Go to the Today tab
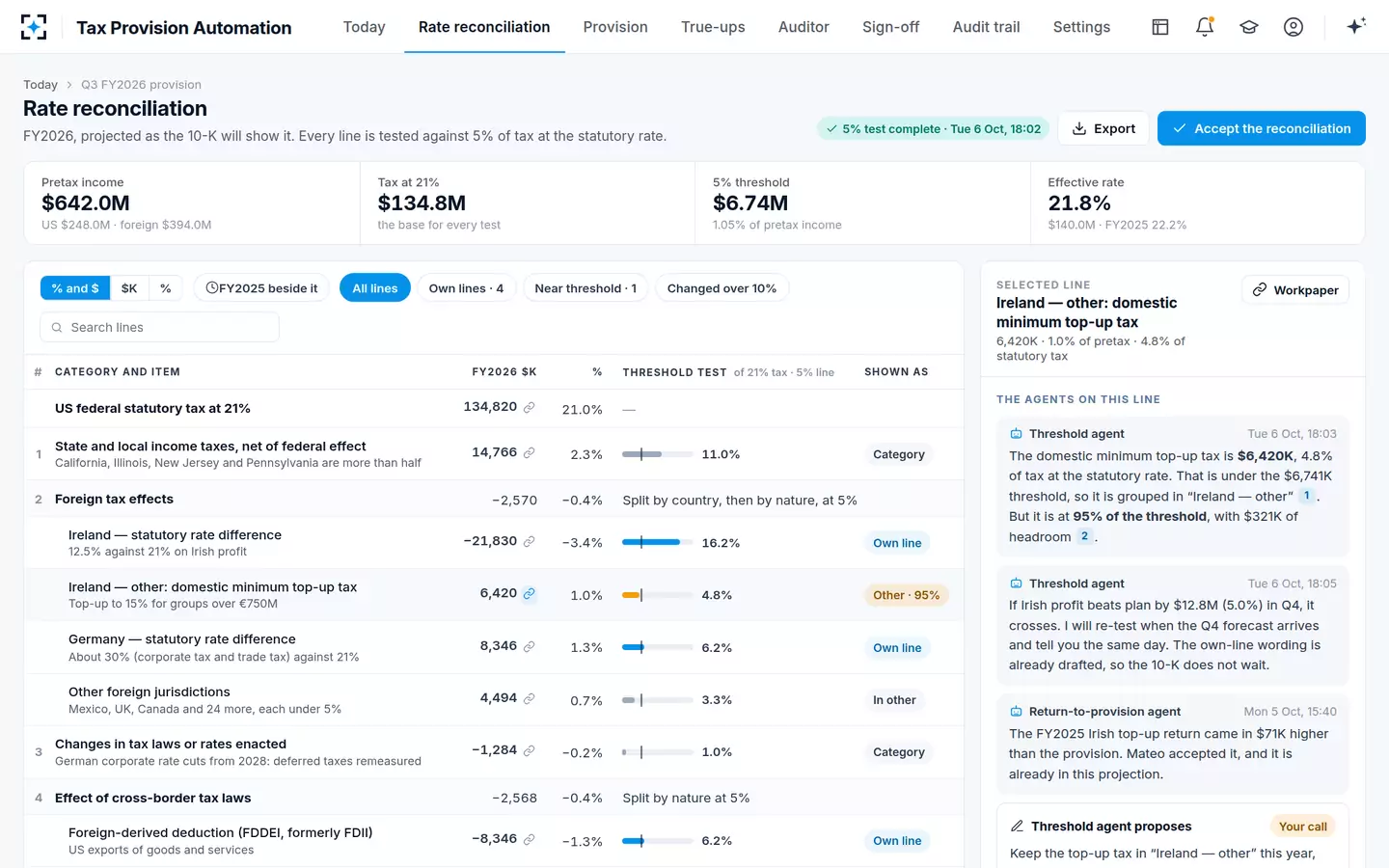The height and width of the screenshot is (868, 1389). point(364,27)
